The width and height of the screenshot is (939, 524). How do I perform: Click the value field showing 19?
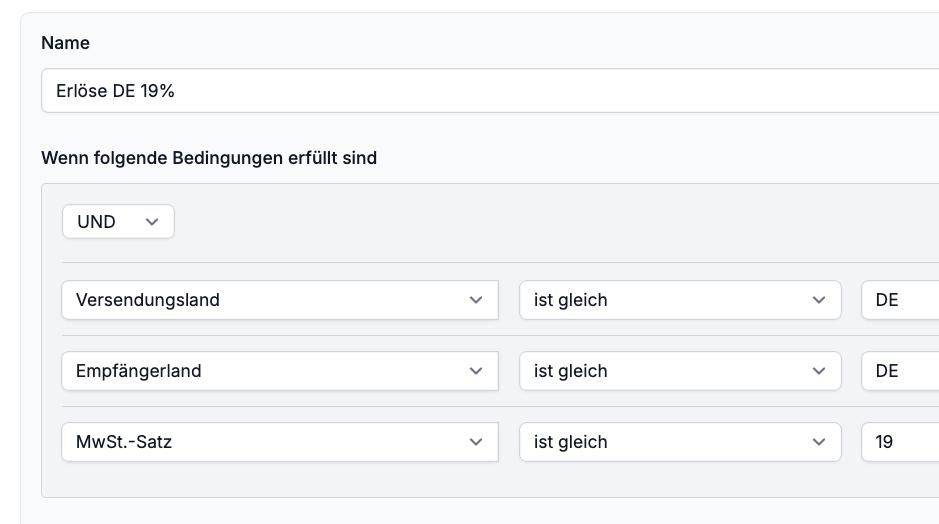[x=900, y=442]
